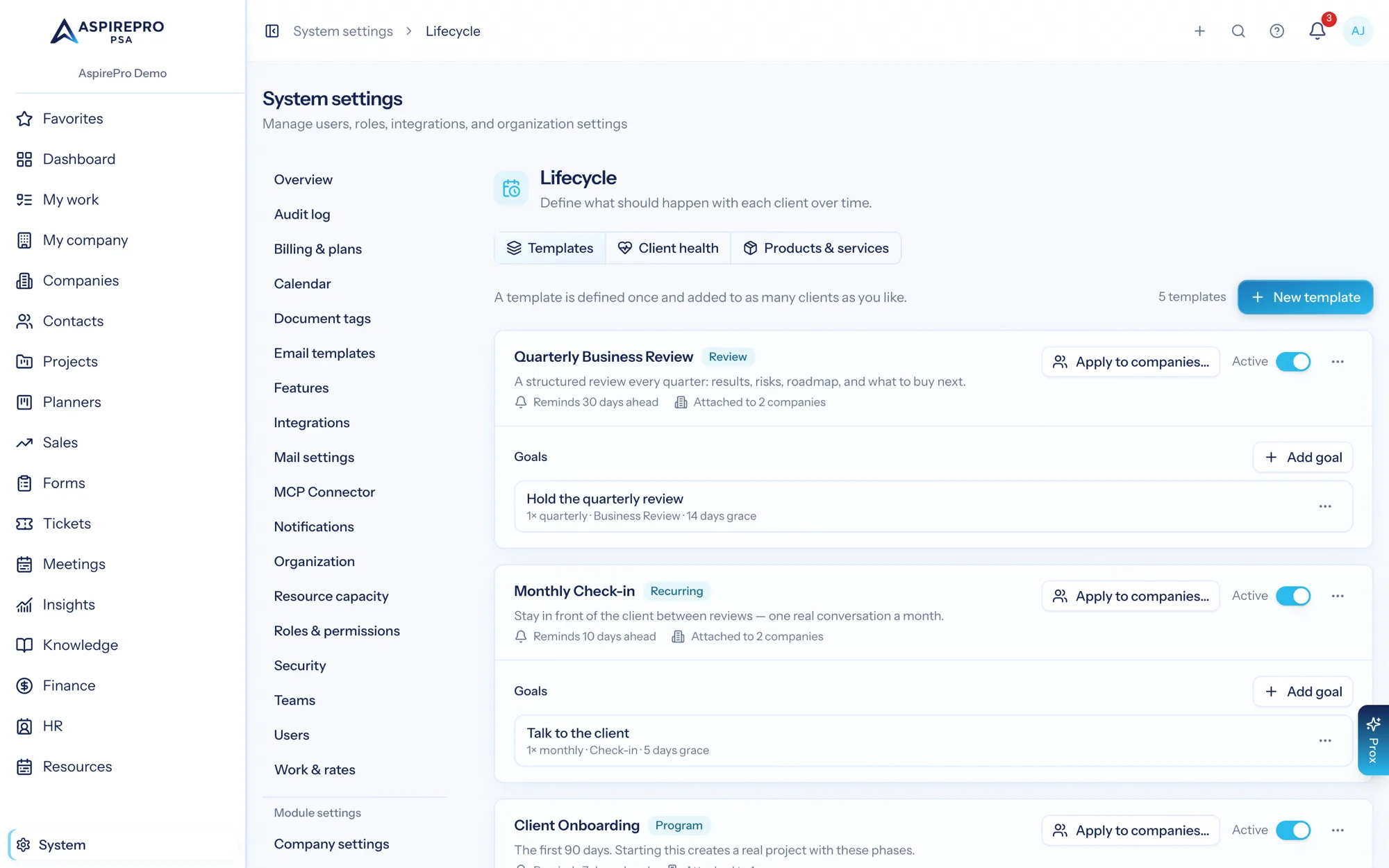Add goal to Monthly Check-in
This screenshot has height=868, width=1389.
point(1303,692)
